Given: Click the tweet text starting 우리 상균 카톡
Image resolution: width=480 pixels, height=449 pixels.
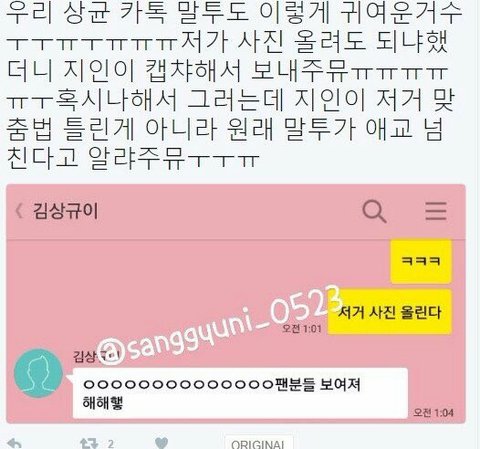Looking at the screenshot, I should [232, 85].
